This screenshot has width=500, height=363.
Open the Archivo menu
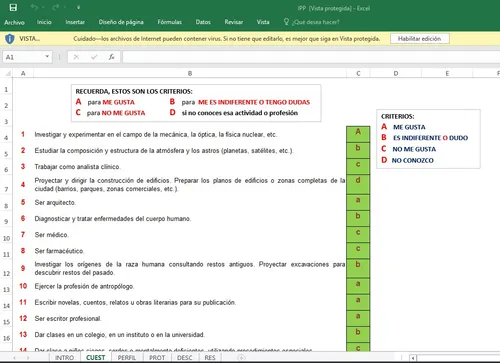14,22
